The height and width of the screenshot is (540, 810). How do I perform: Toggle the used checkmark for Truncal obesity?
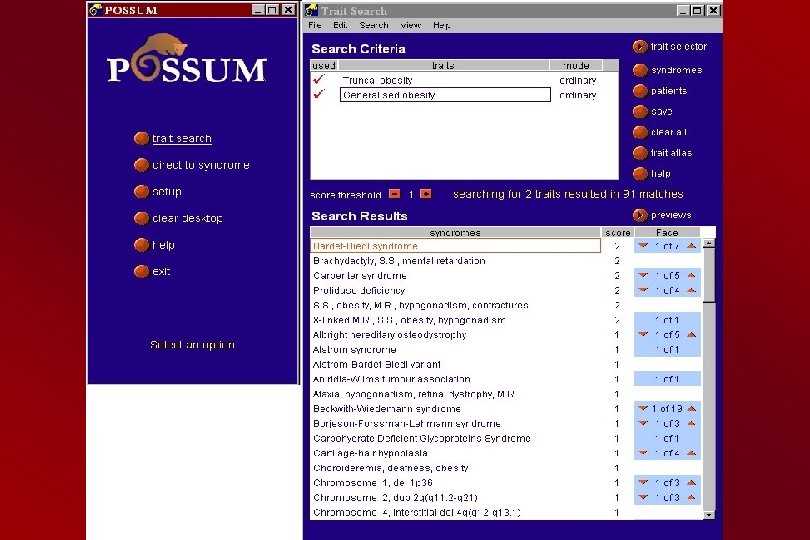point(319,80)
